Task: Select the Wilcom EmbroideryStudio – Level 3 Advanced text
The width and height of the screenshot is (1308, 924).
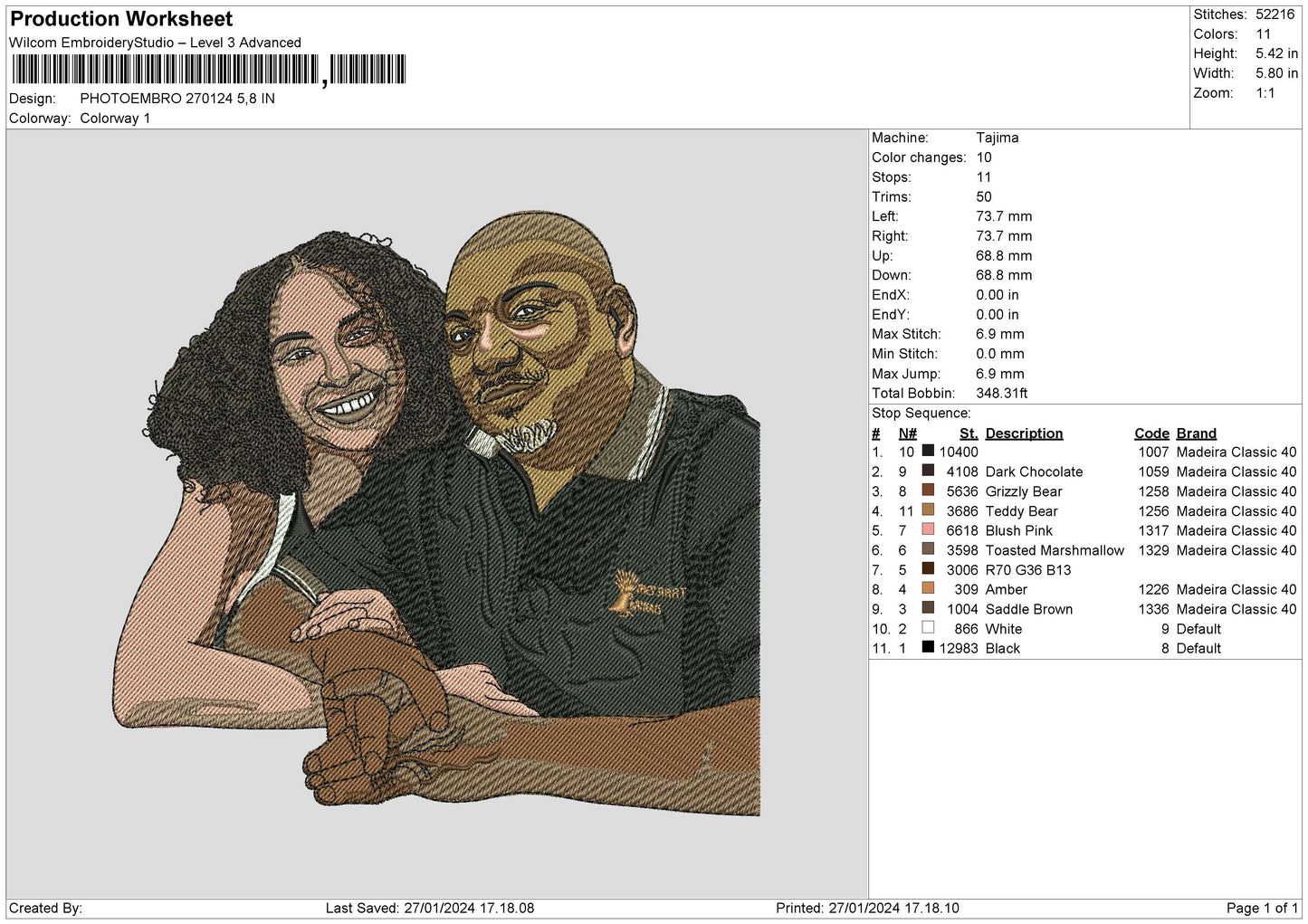Action: [x=155, y=43]
